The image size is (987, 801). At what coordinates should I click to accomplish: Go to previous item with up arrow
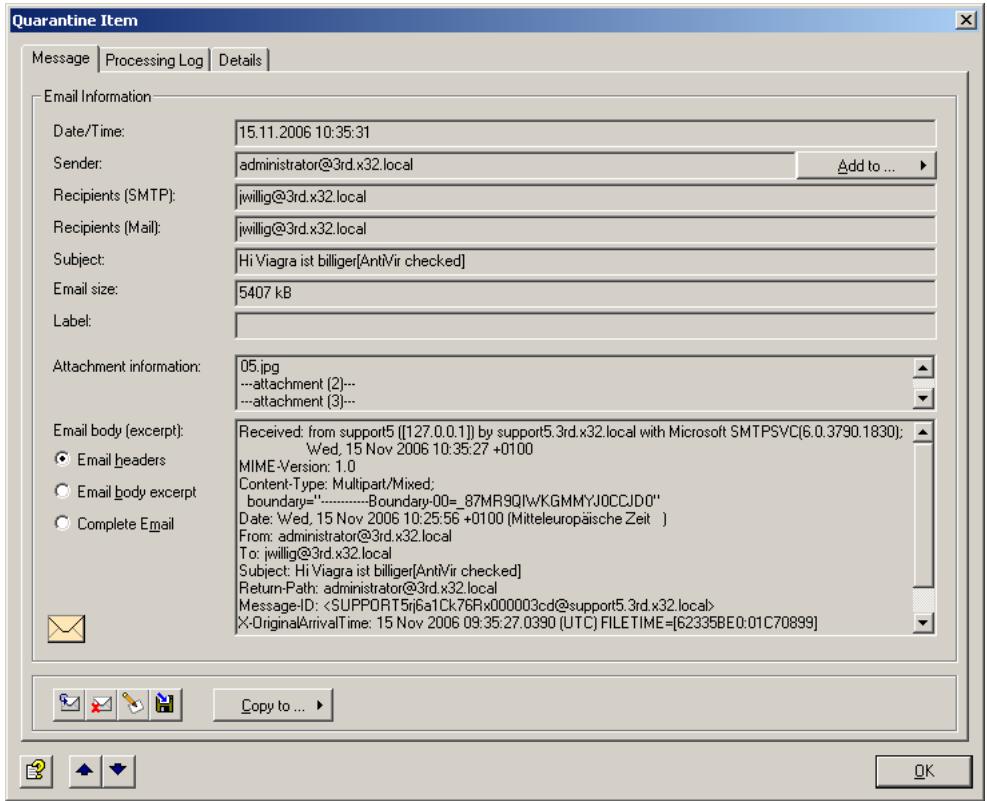pyautogui.click(x=84, y=771)
